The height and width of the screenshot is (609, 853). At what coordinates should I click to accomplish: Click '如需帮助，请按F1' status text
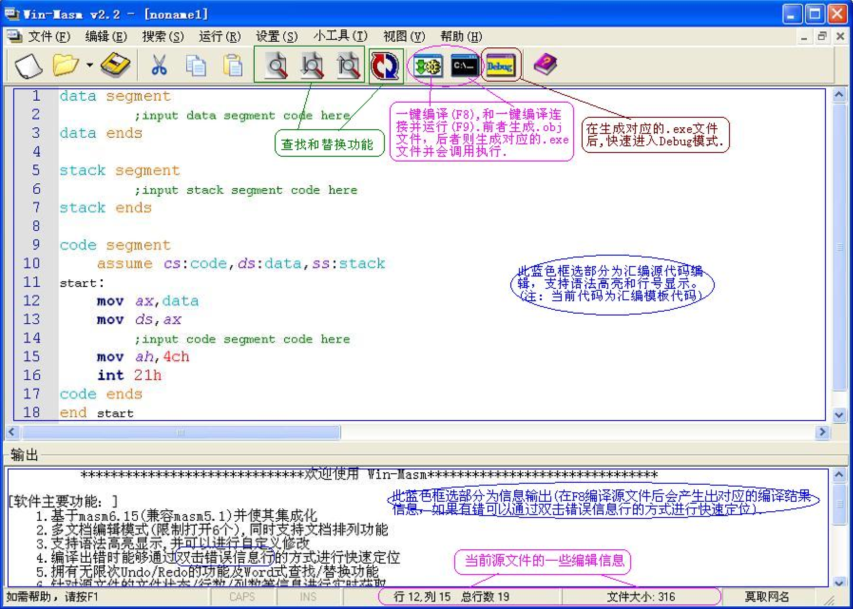[52, 596]
